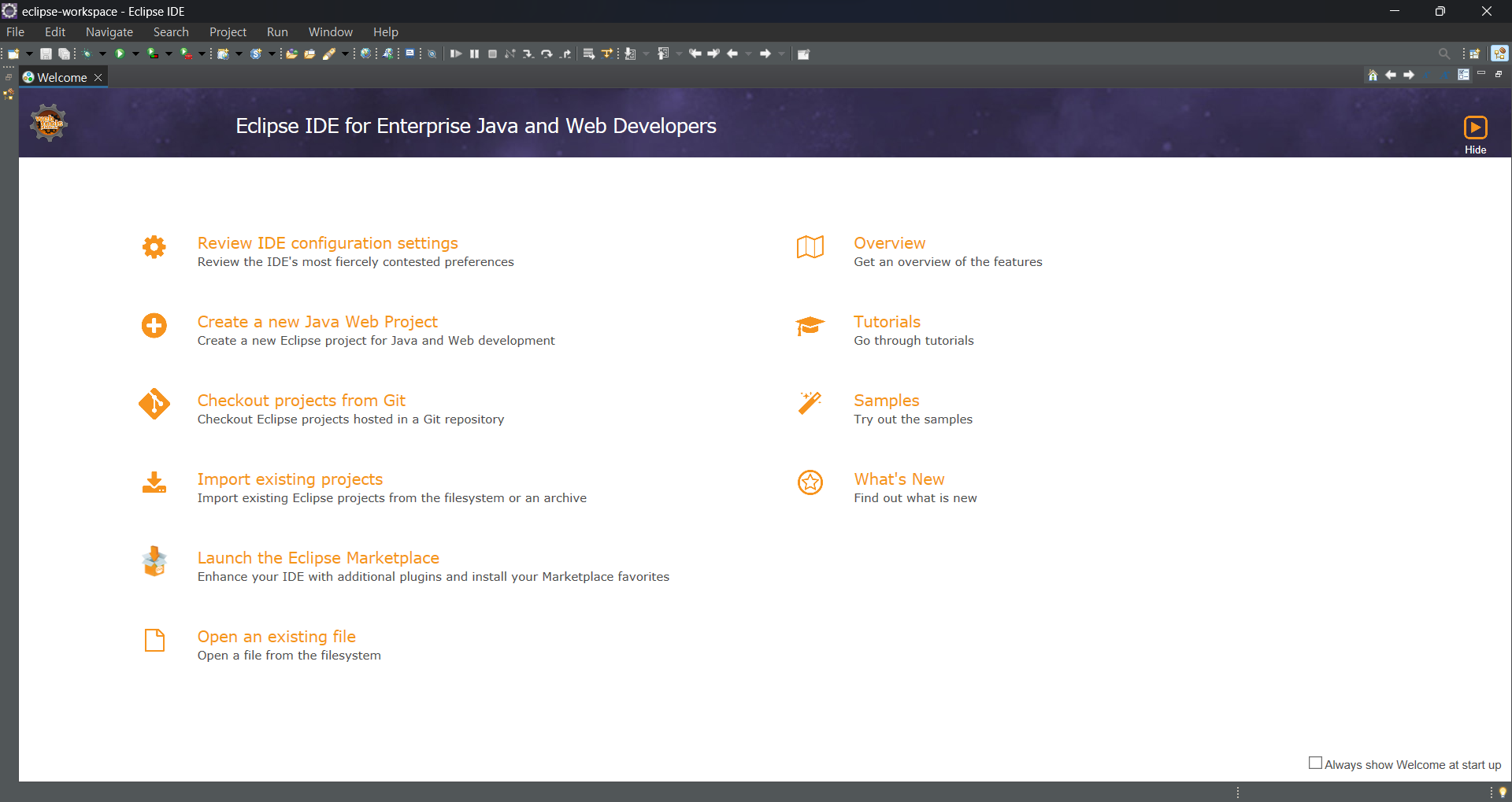The width and height of the screenshot is (1512, 802).
Task: Open the Tutorials link
Action: click(x=887, y=322)
